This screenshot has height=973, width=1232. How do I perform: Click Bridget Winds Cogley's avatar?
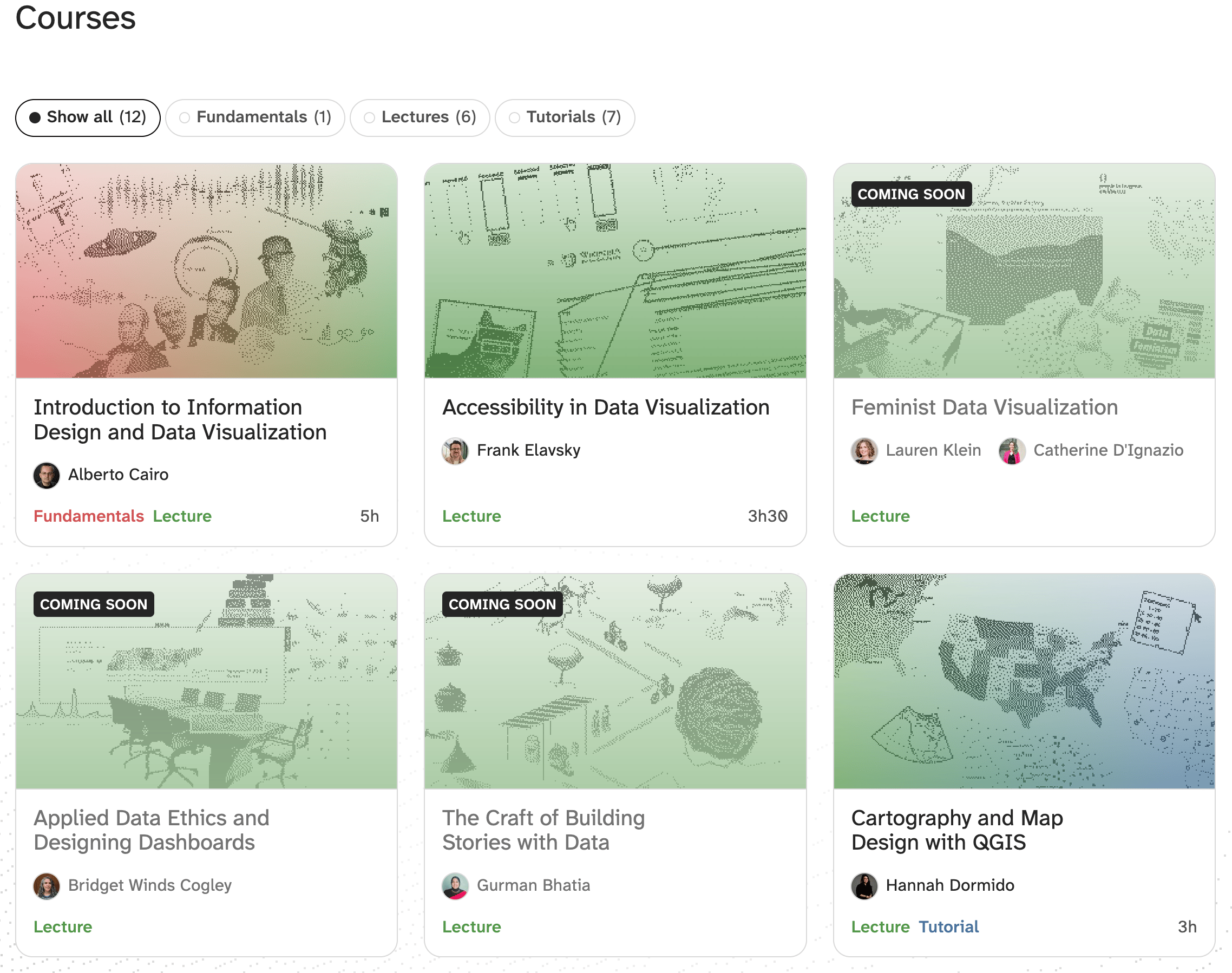47,886
